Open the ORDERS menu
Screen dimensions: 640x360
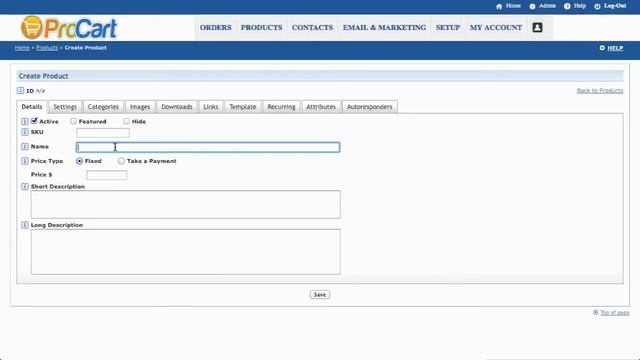point(216,28)
